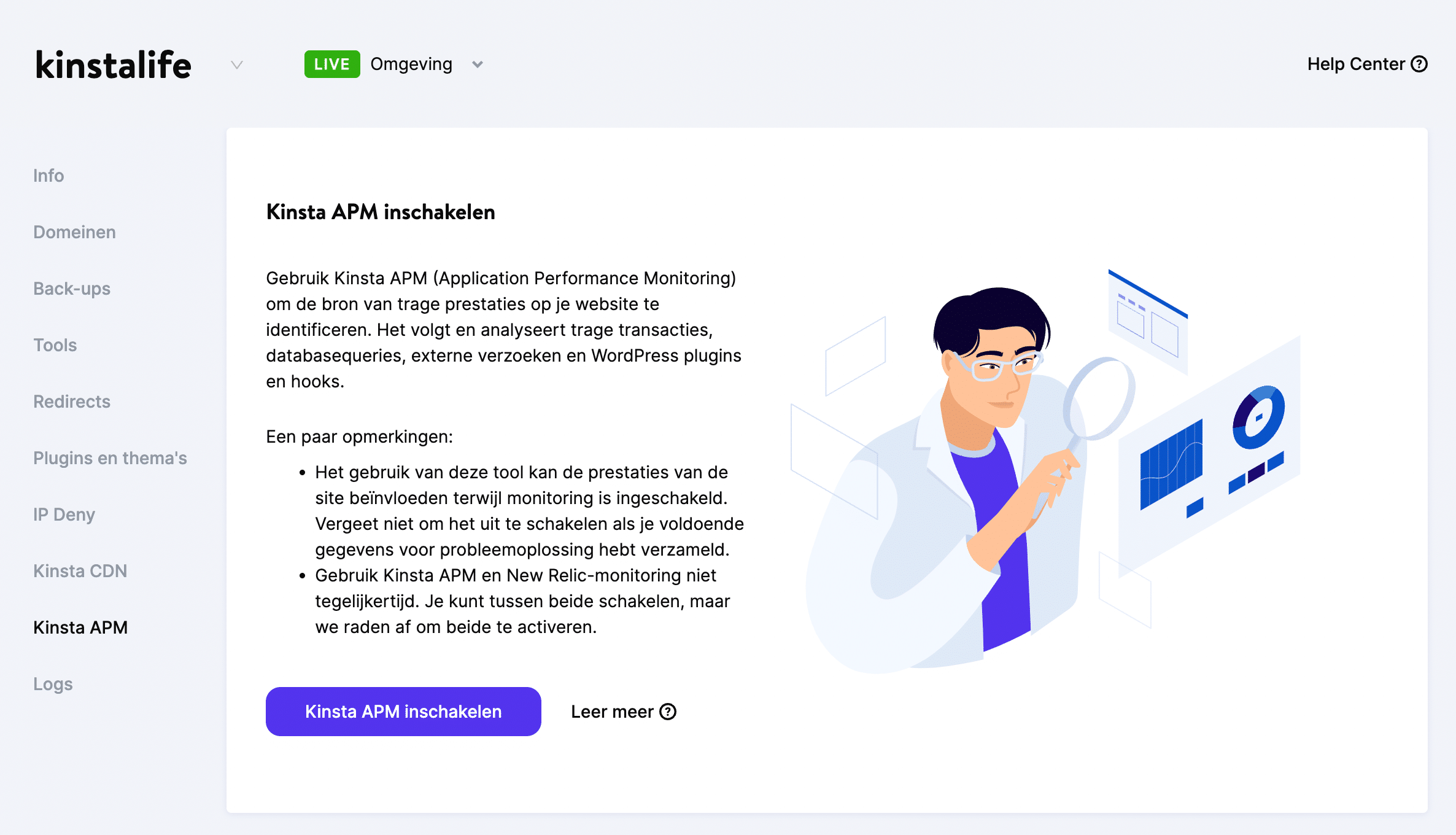Click the Leer meer question mark icon
This screenshot has width=1456, height=835.
click(x=669, y=712)
